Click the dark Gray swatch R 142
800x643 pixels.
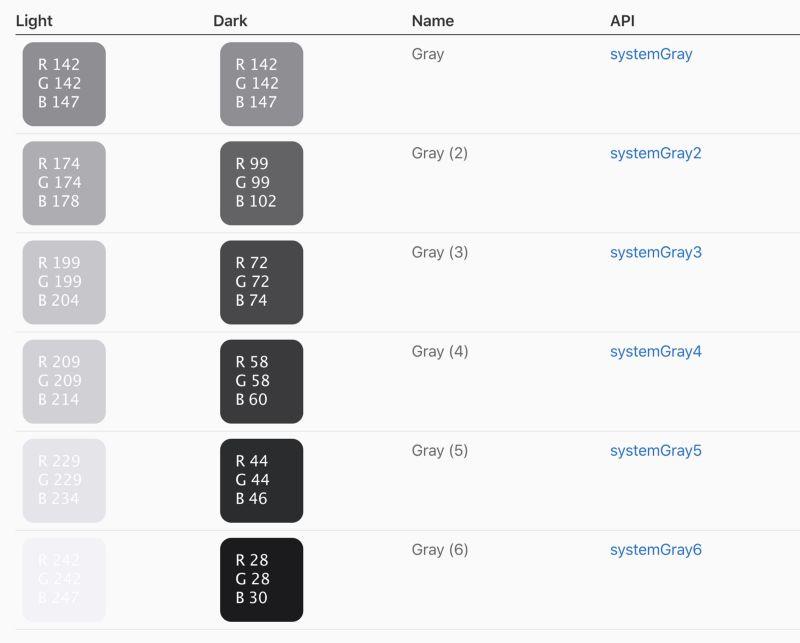tap(261, 84)
